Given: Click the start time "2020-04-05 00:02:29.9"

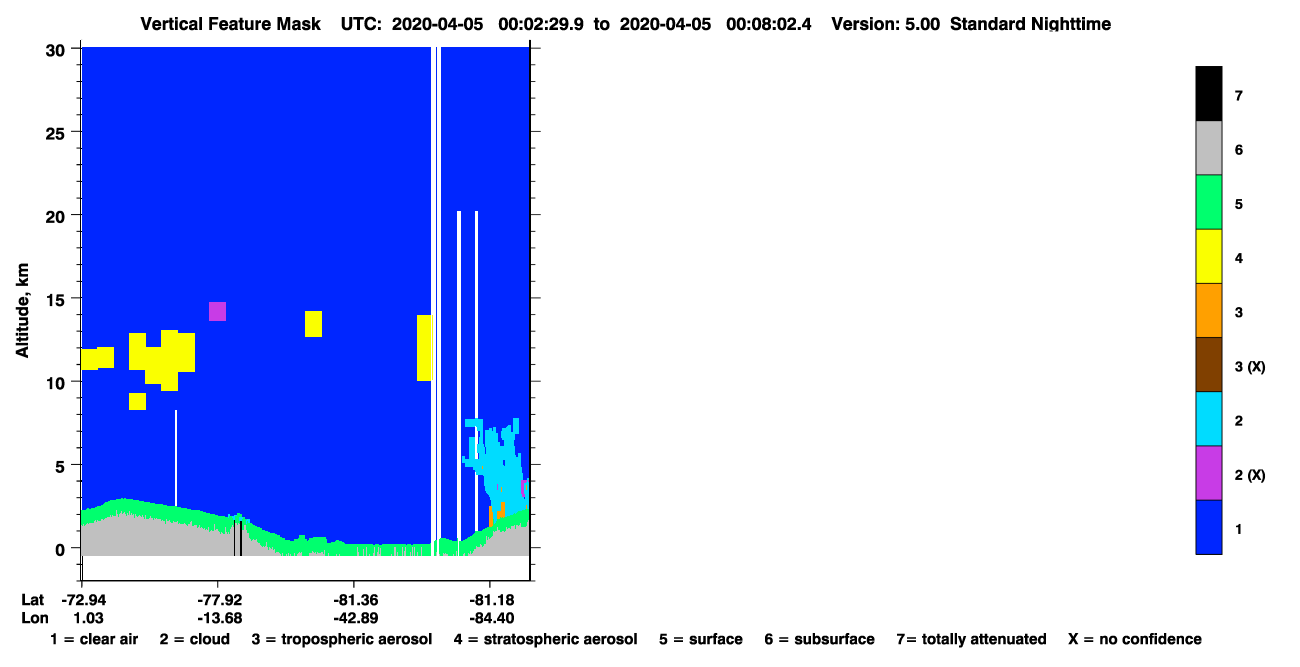Looking at the screenshot, I should pos(486,23).
